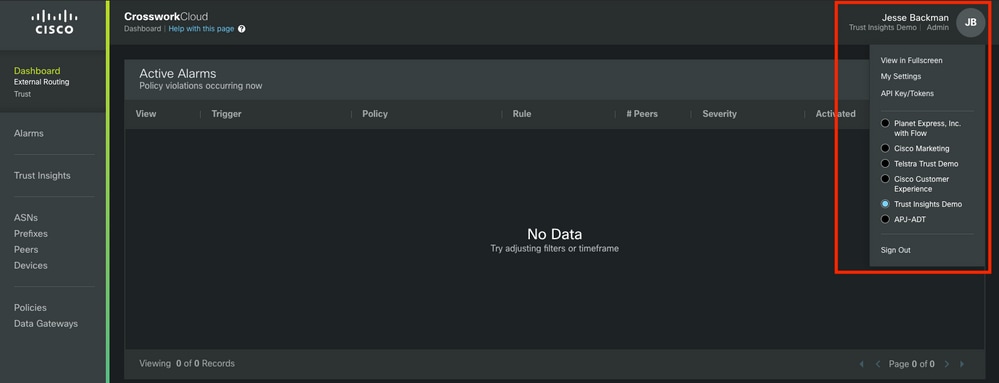Click the help question mark icon
Screen dimensions: 999x383
click(241, 29)
